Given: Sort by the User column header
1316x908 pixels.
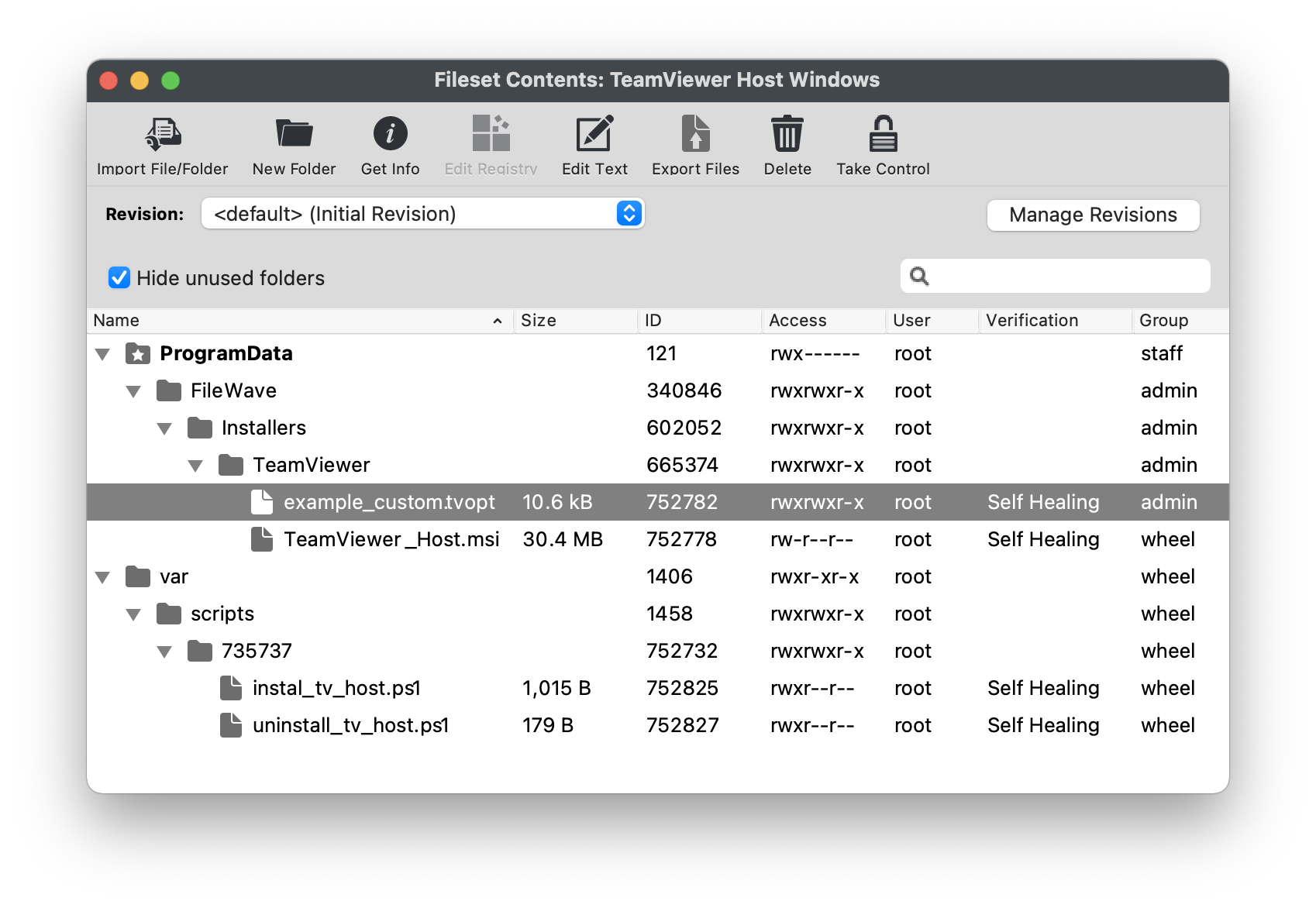Looking at the screenshot, I should point(932,321).
